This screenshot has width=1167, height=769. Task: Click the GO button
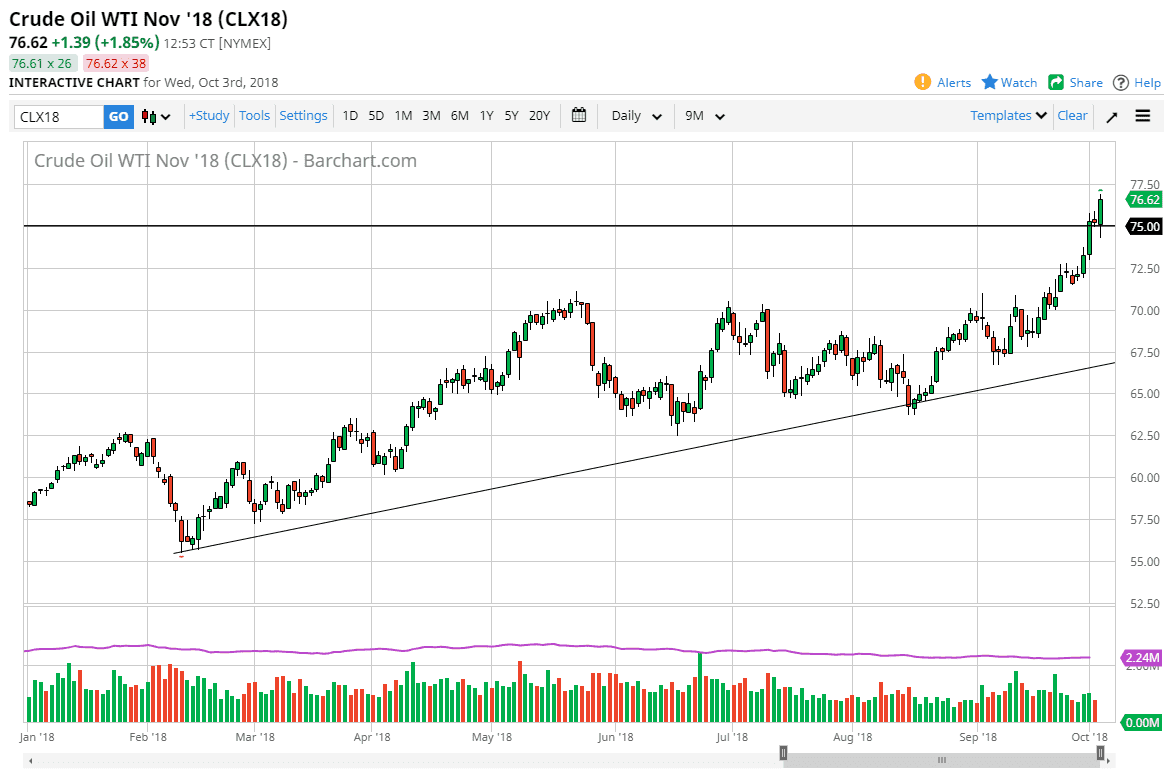pos(118,116)
